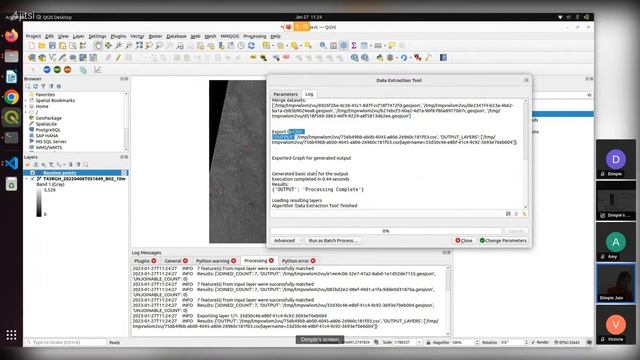Toggle the Render checkbox in status bar
This screenshot has height=360, width=640.
pos(533,342)
